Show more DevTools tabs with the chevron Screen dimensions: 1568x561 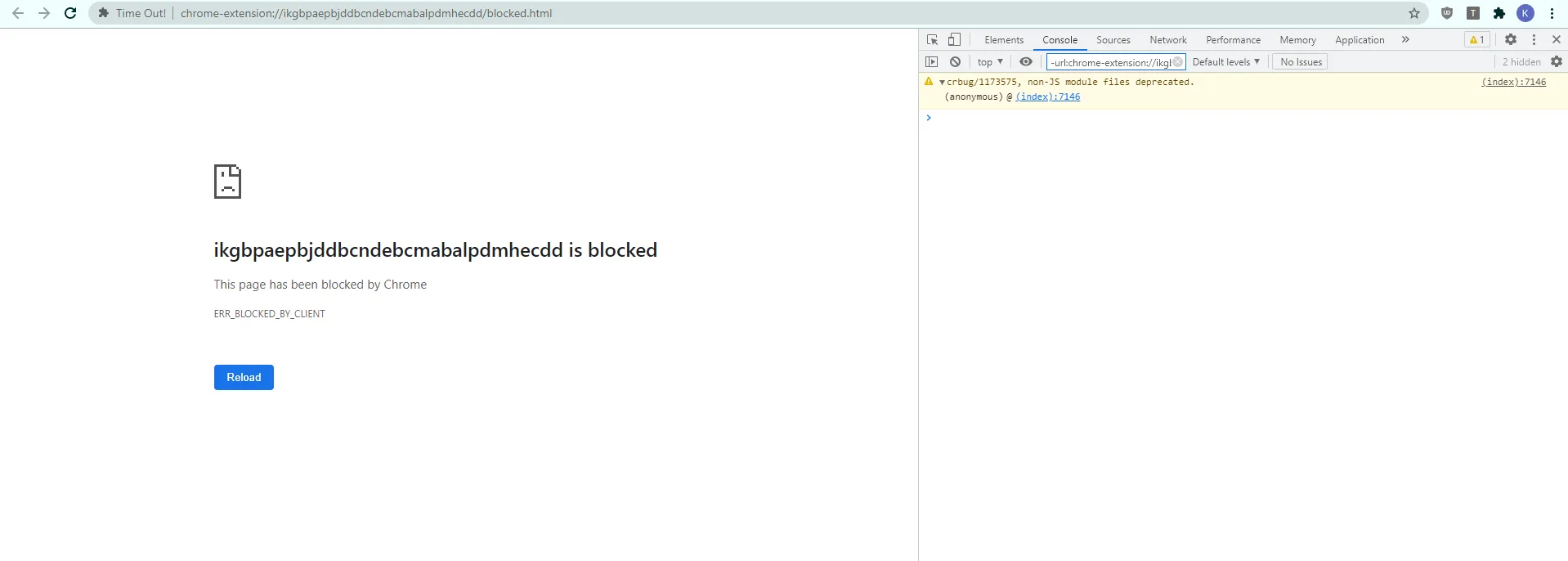tap(1405, 39)
